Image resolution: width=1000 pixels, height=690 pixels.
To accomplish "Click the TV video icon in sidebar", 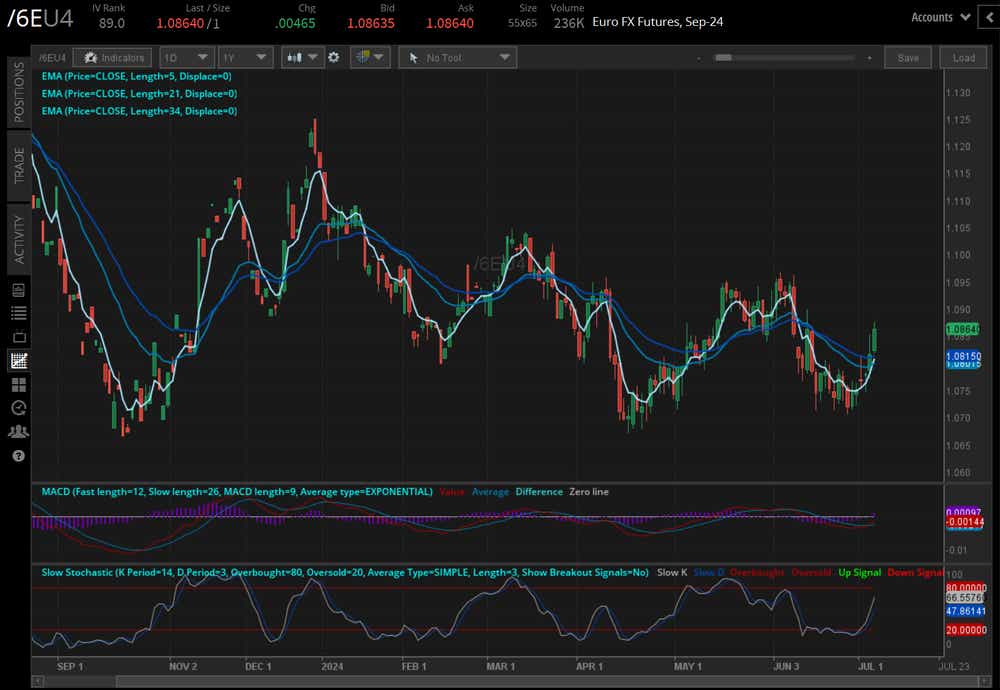I will click(x=18, y=337).
